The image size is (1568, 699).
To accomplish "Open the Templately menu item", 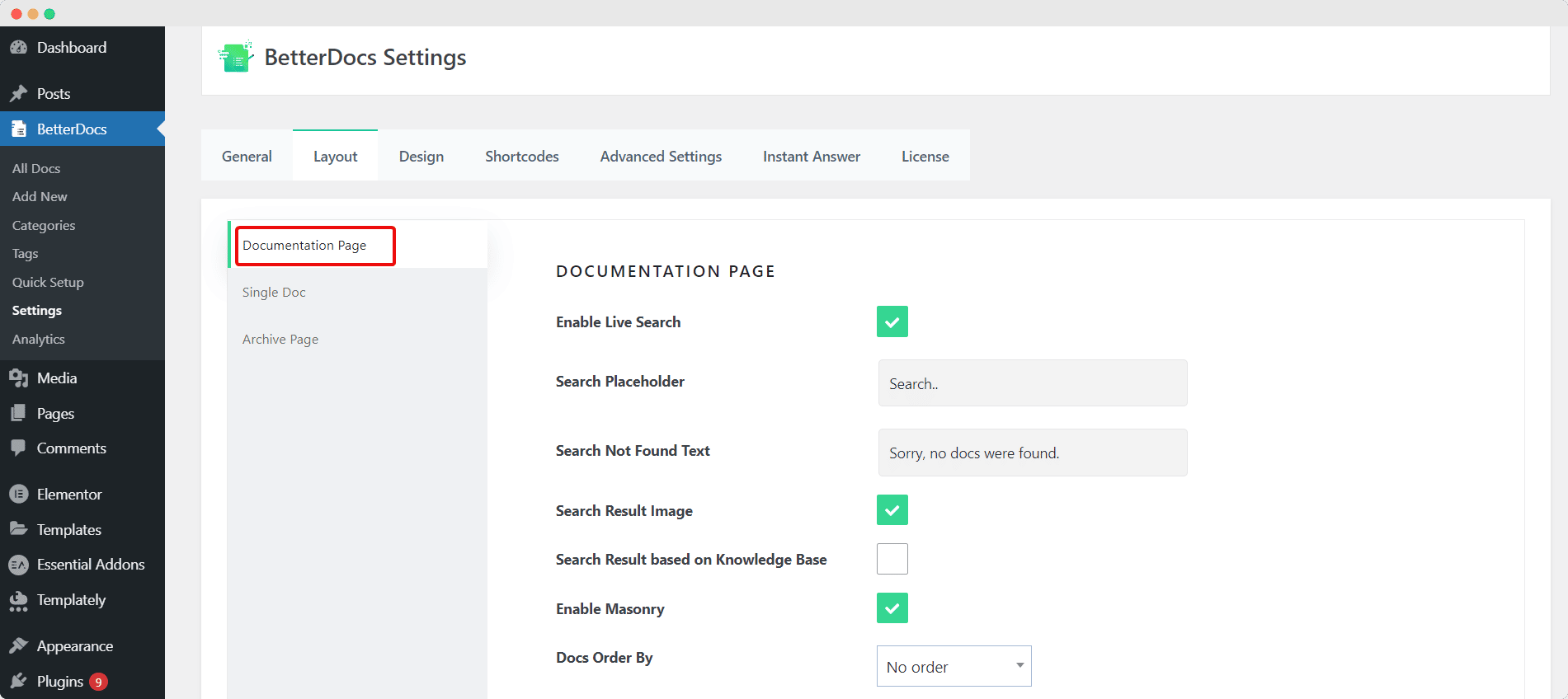I will (82, 600).
